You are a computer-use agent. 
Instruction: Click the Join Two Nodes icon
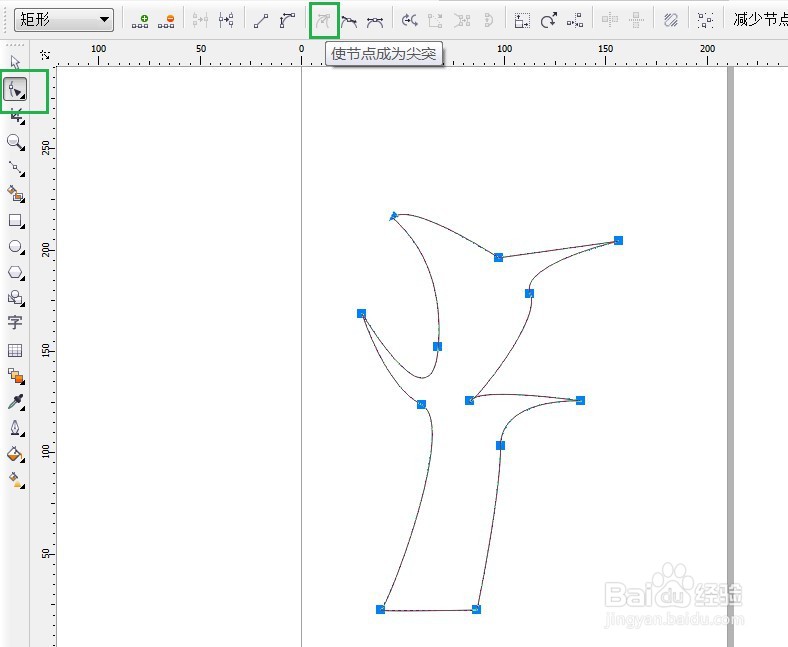point(200,21)
